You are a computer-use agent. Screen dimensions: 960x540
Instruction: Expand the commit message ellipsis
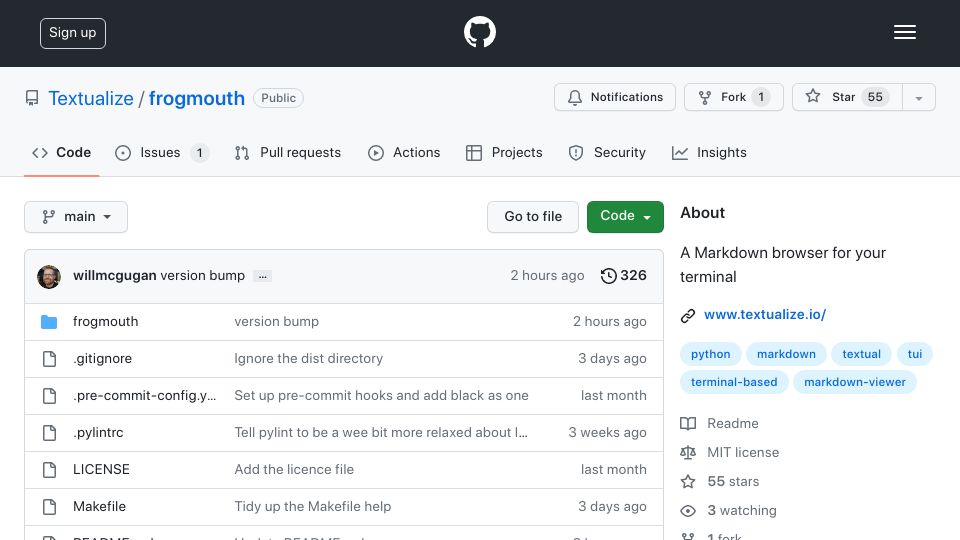[263, 276]
